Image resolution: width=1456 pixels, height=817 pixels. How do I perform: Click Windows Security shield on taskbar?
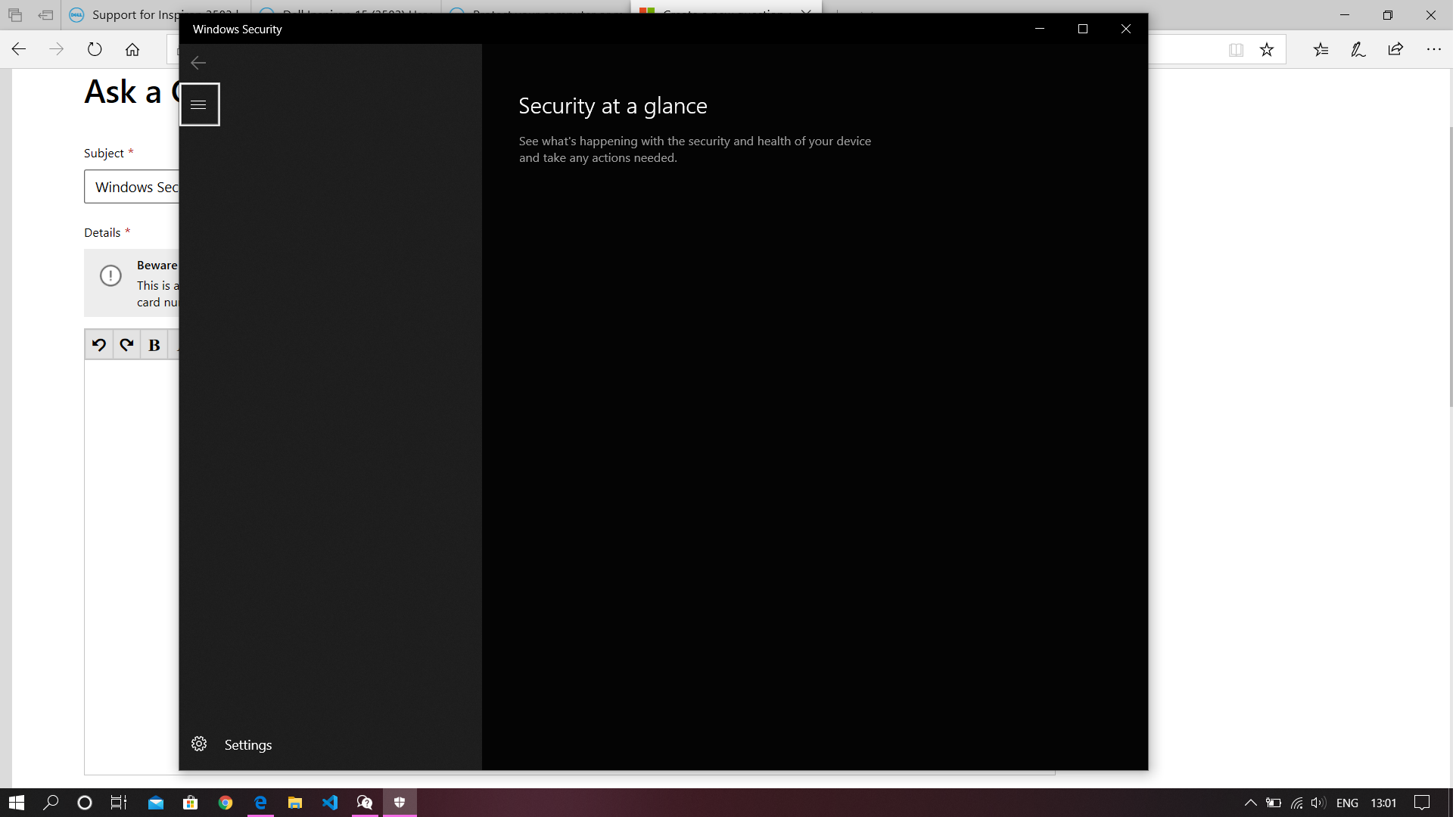[400, 803]
